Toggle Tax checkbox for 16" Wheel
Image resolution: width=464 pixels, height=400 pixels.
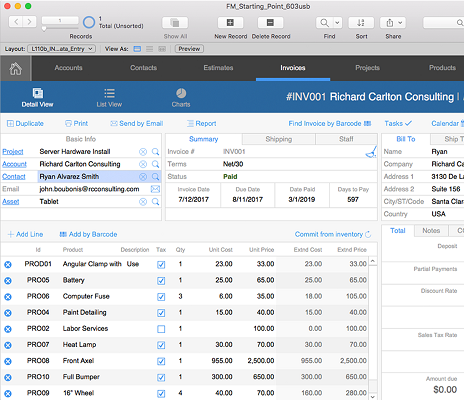tap(161, 393)
